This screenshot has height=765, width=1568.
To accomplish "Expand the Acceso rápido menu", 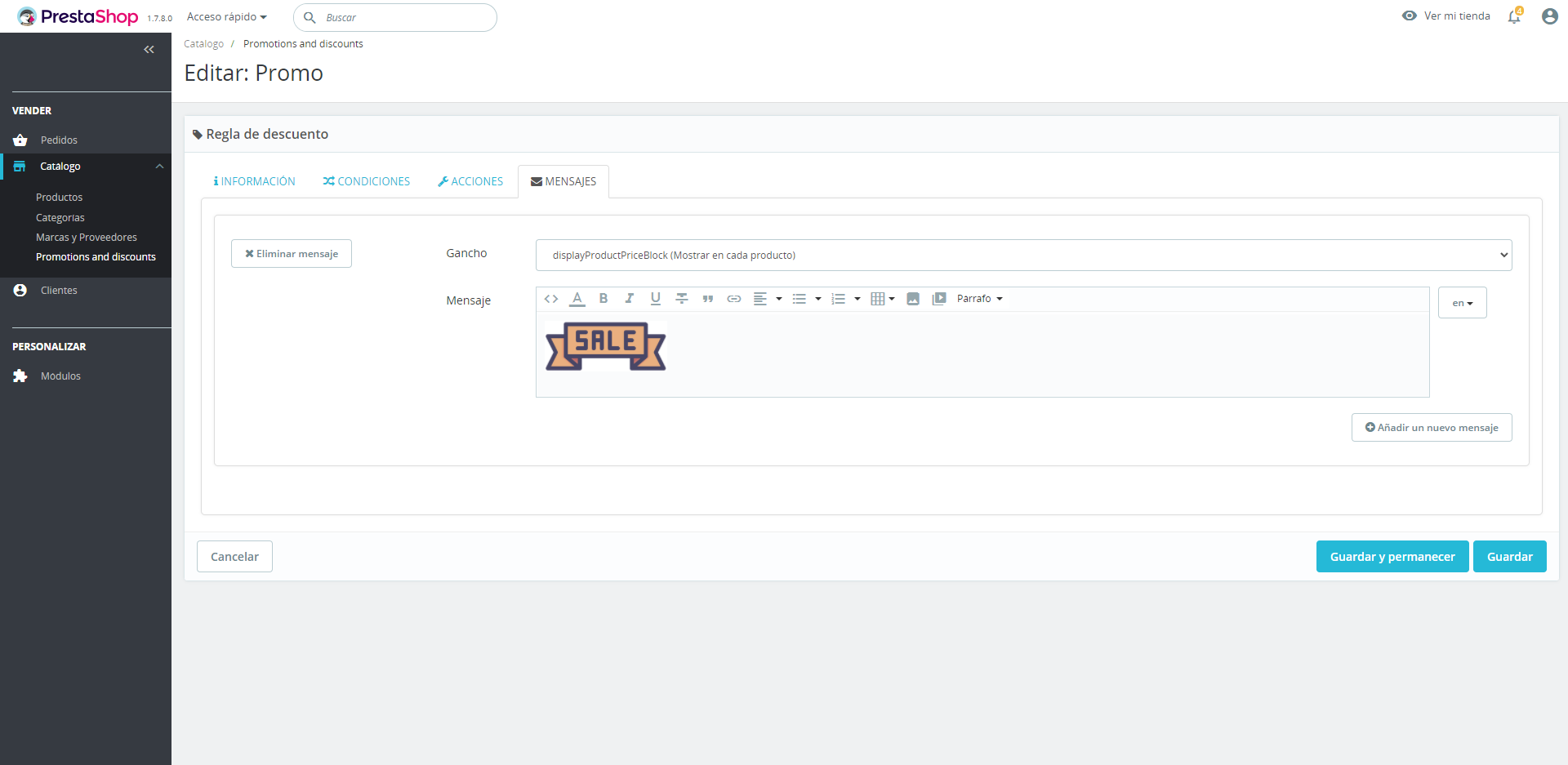I will 226,16.
